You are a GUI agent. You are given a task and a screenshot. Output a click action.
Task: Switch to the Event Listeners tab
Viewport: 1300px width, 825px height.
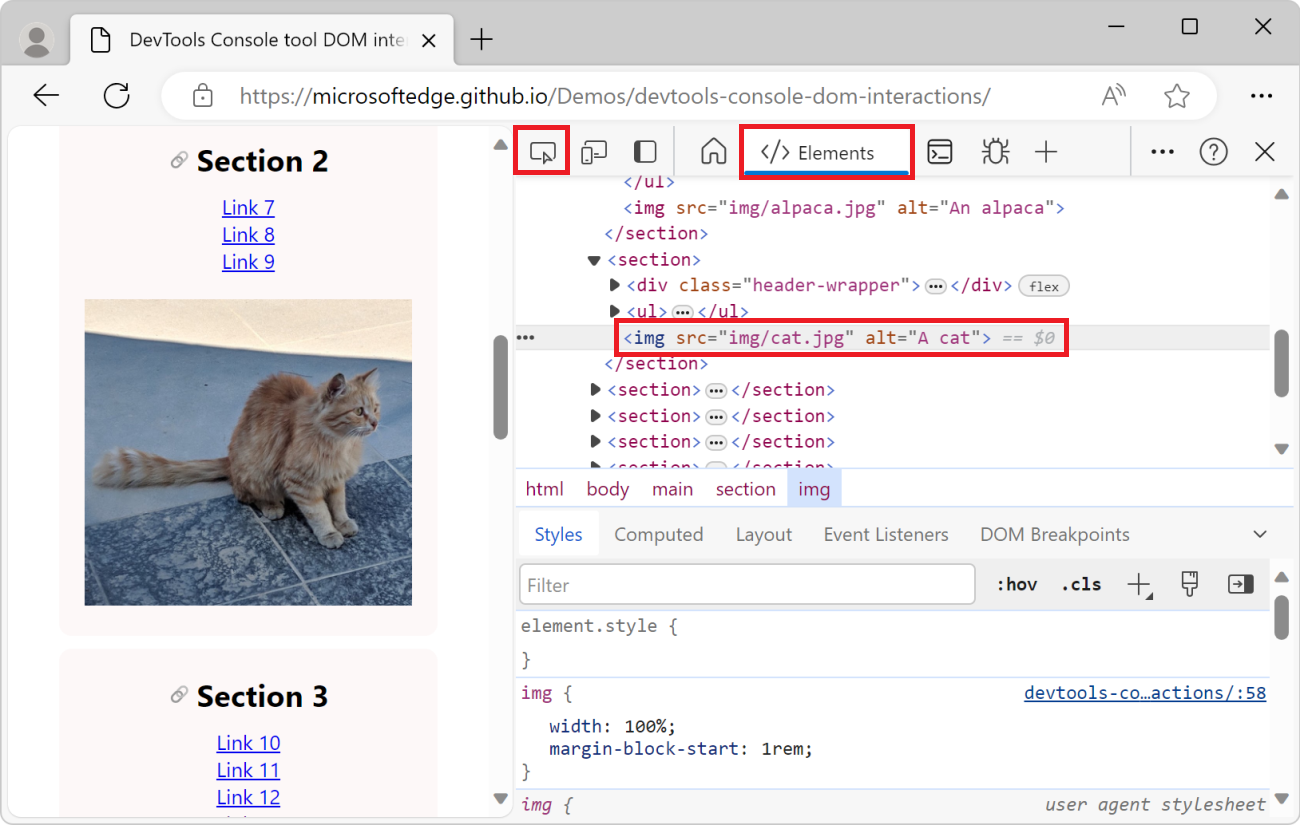885,533
